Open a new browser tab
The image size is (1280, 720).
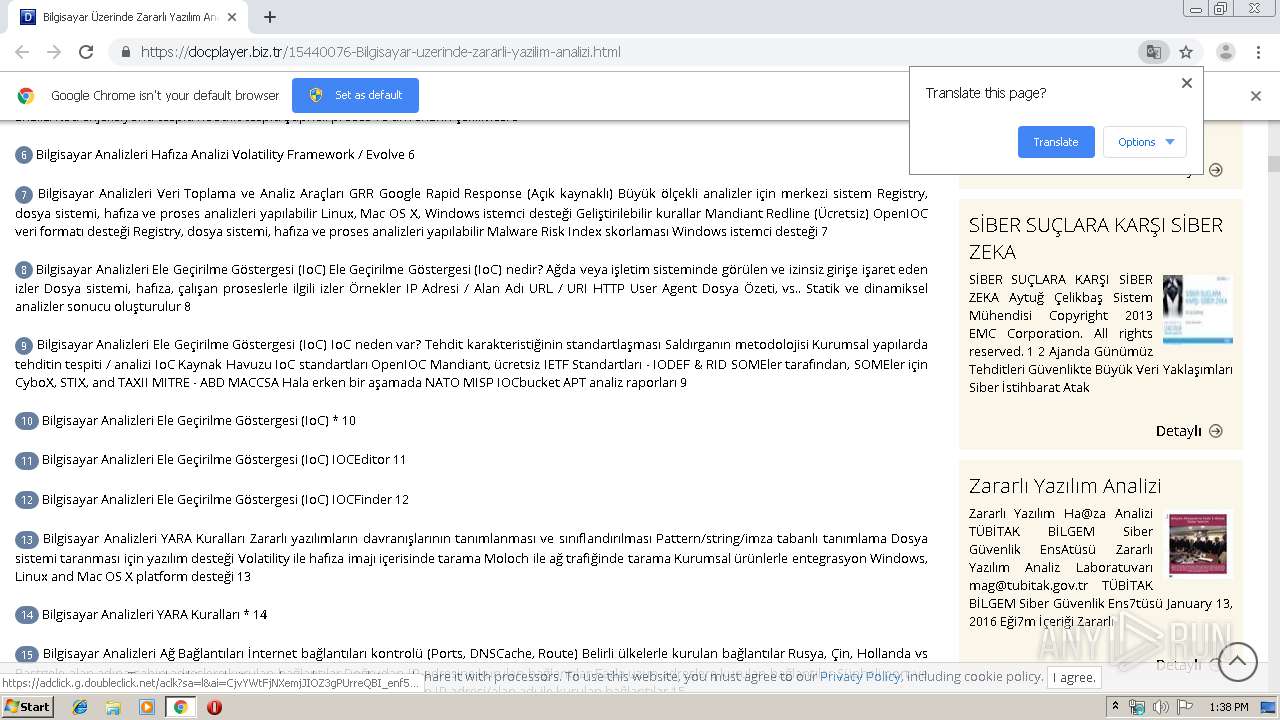click(269, 17)
